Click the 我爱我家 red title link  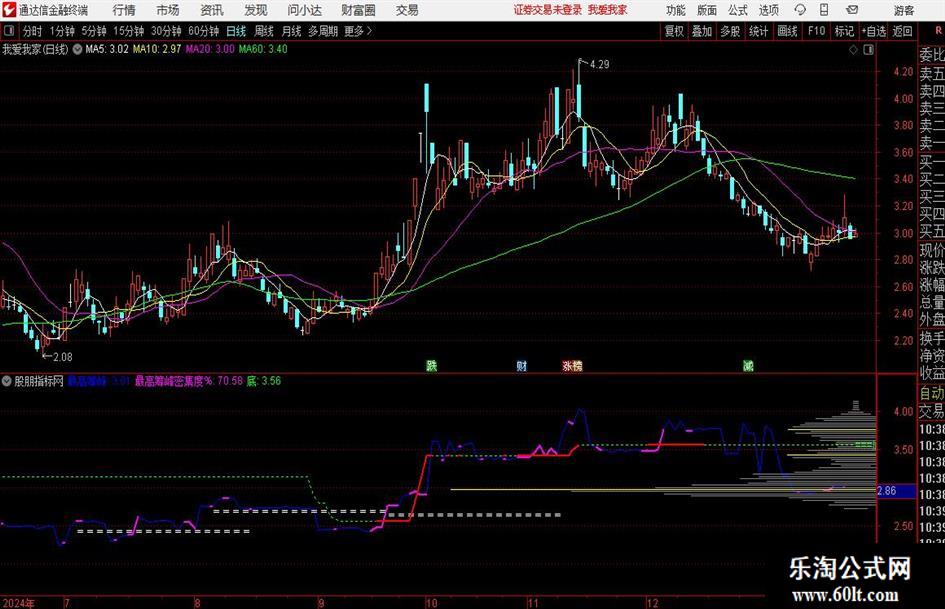click(608, 10)
